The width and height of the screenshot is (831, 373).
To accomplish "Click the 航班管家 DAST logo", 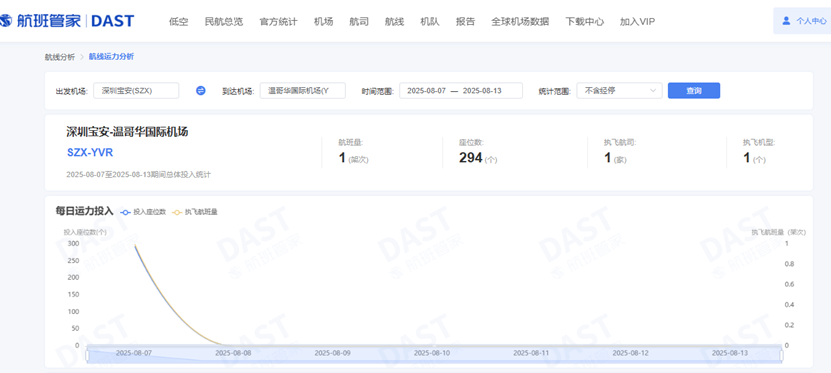I will click(x=67, y=21).
